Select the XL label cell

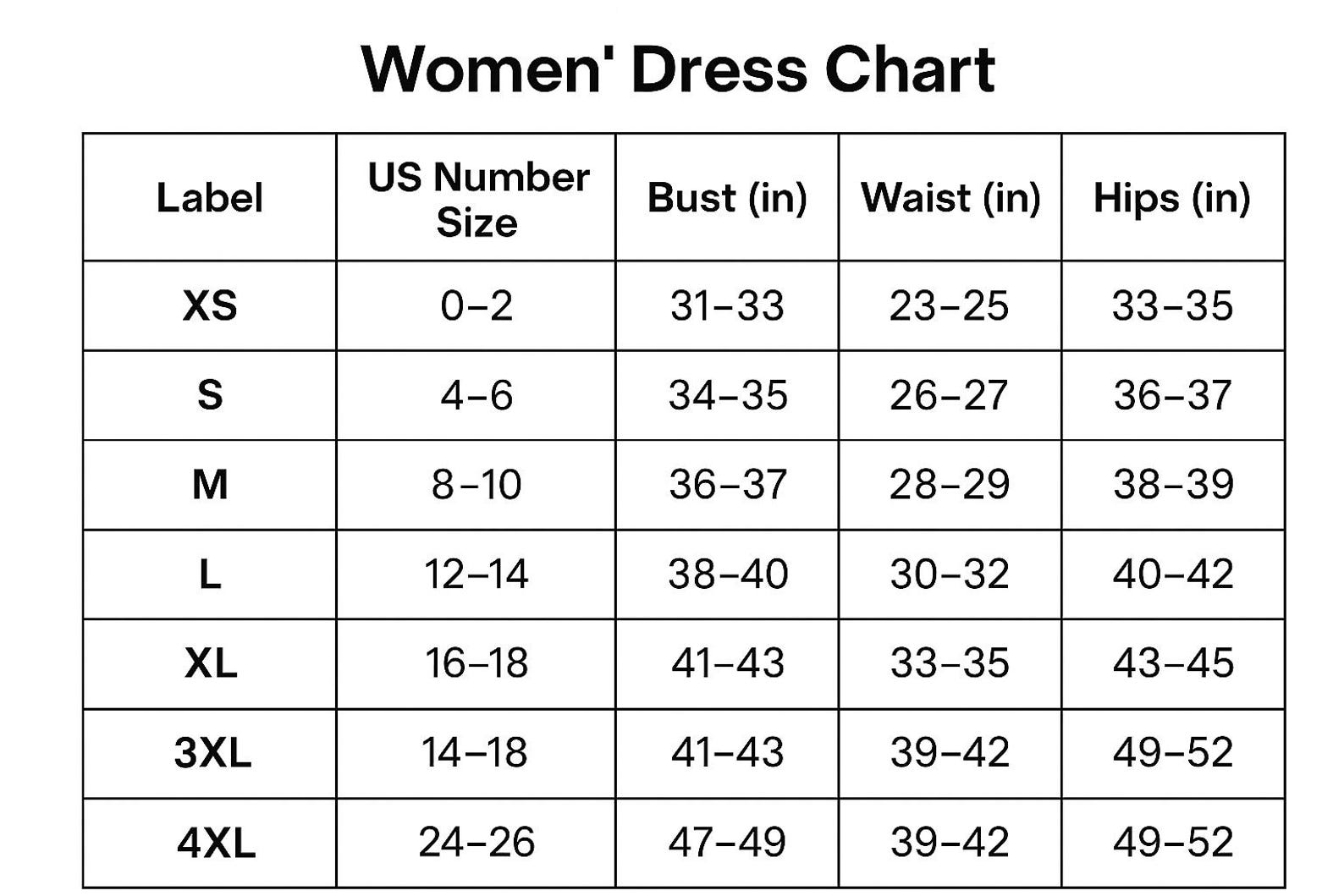click(210, 664)
